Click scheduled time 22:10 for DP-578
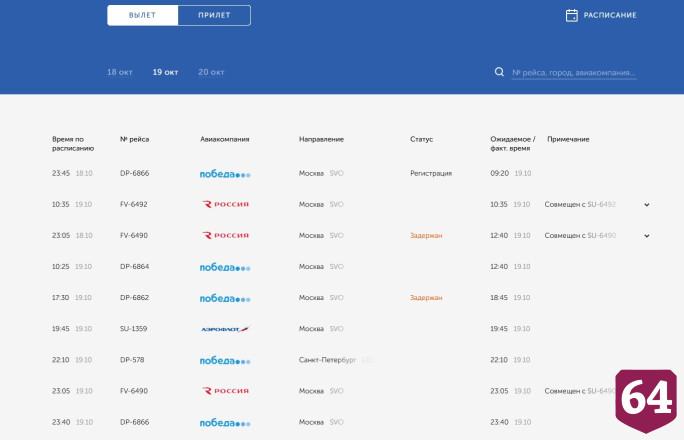 coord(61,360)
